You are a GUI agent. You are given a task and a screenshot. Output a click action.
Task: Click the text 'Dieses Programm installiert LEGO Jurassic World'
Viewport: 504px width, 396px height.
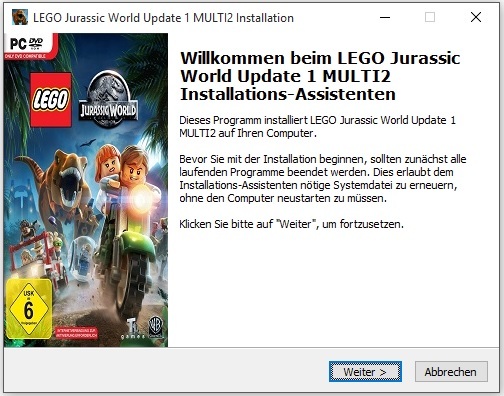[317, 127]
